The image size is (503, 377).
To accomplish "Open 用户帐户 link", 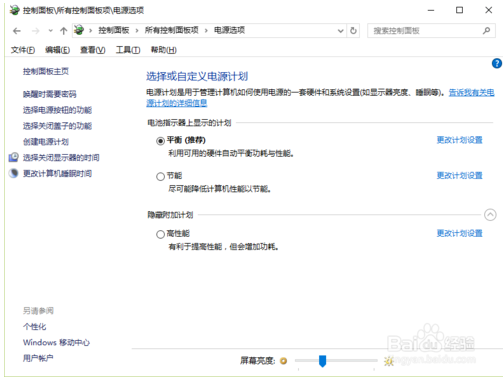I will click(x=38, y=358).
